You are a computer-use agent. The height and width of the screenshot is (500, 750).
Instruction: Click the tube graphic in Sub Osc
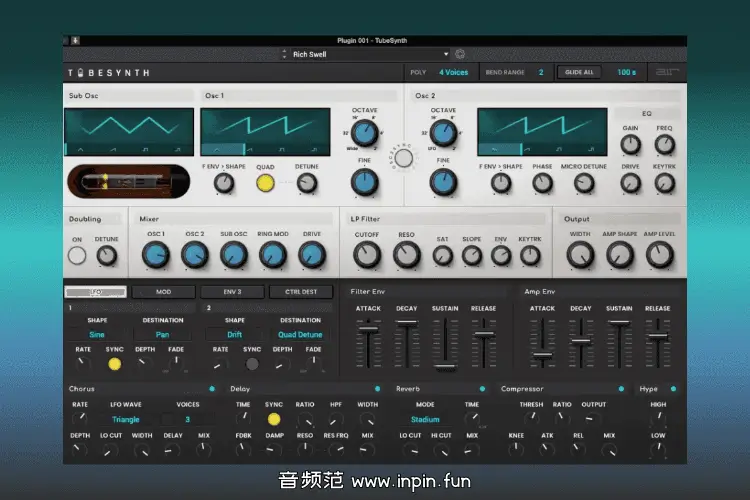127,182
